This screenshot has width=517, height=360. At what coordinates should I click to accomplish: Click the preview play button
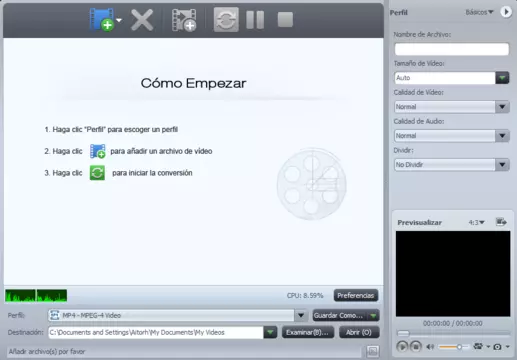pyautogui.click(x=402, y=347)
